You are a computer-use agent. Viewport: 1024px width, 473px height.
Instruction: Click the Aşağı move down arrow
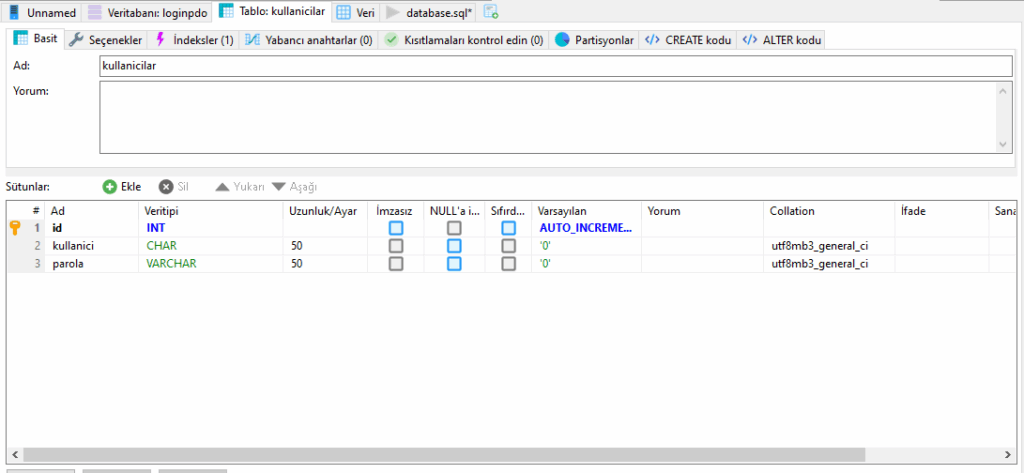[279, 187]
